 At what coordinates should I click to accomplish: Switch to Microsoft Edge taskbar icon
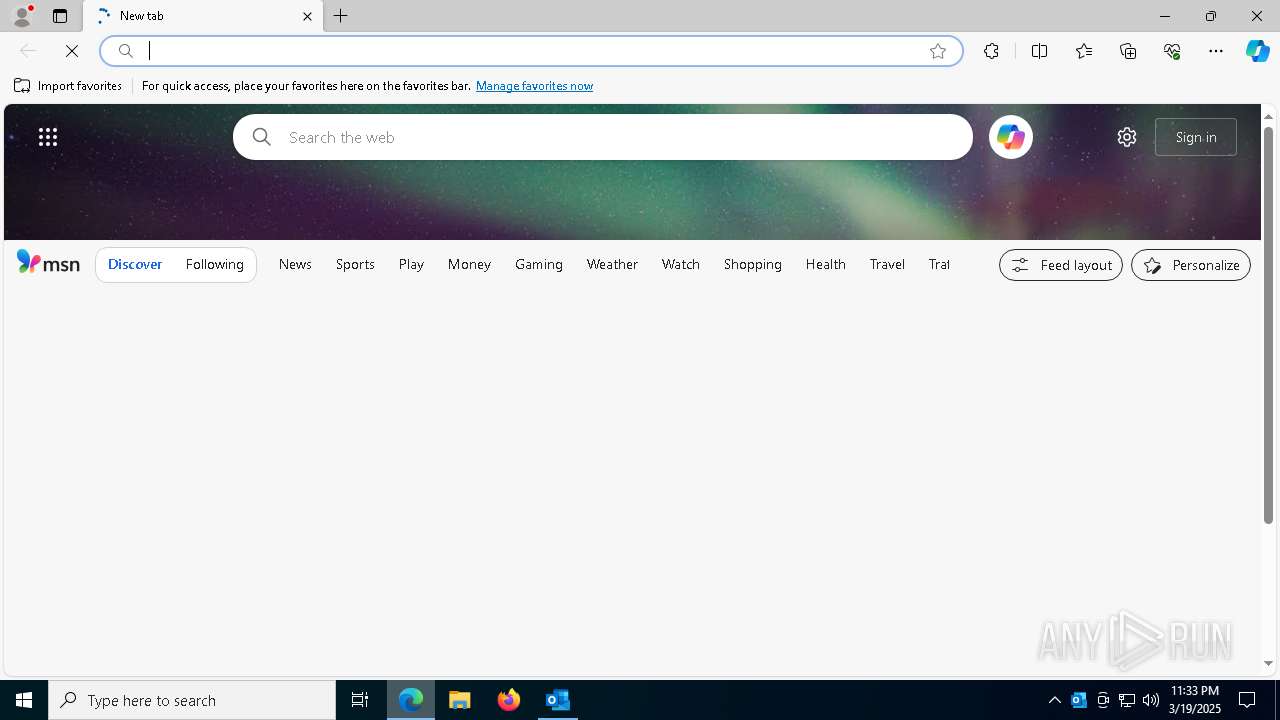[411, 700]
